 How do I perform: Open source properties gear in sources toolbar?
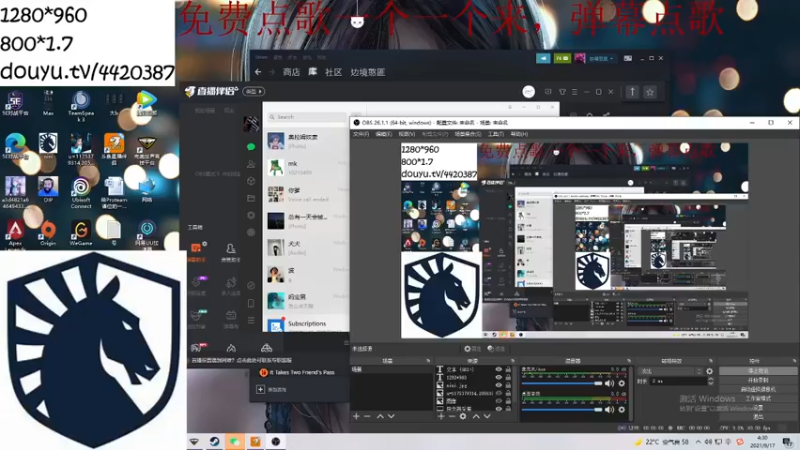(463, 416)
